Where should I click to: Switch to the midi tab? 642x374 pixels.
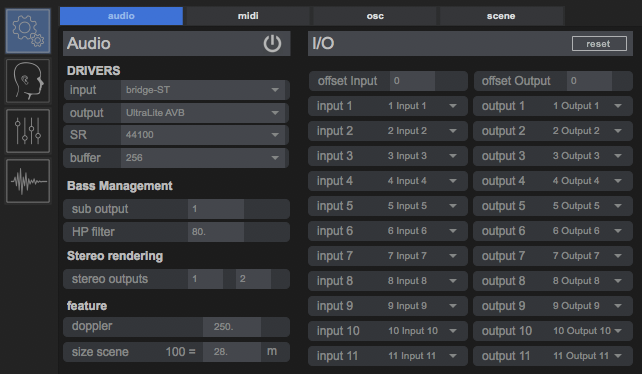click(x=248, y=16)
